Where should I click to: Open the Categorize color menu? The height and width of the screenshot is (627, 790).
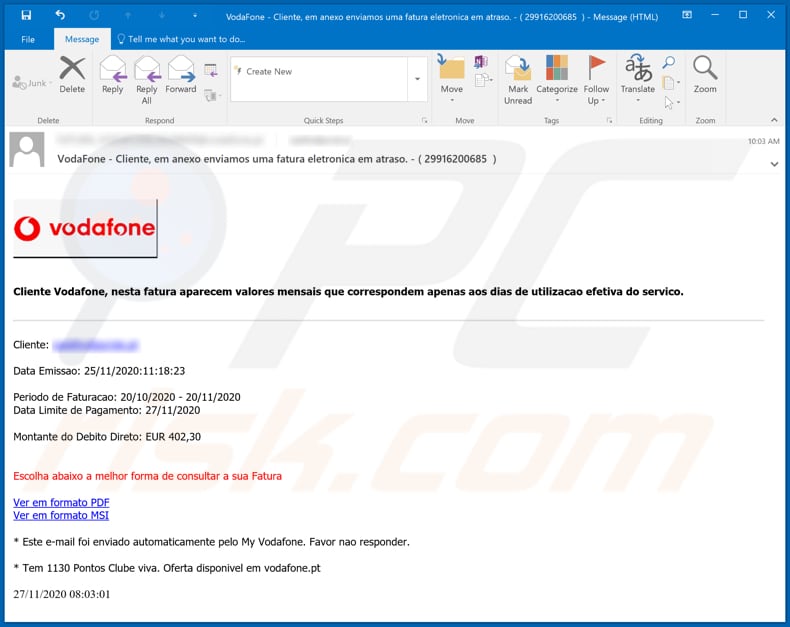(557, 79)
